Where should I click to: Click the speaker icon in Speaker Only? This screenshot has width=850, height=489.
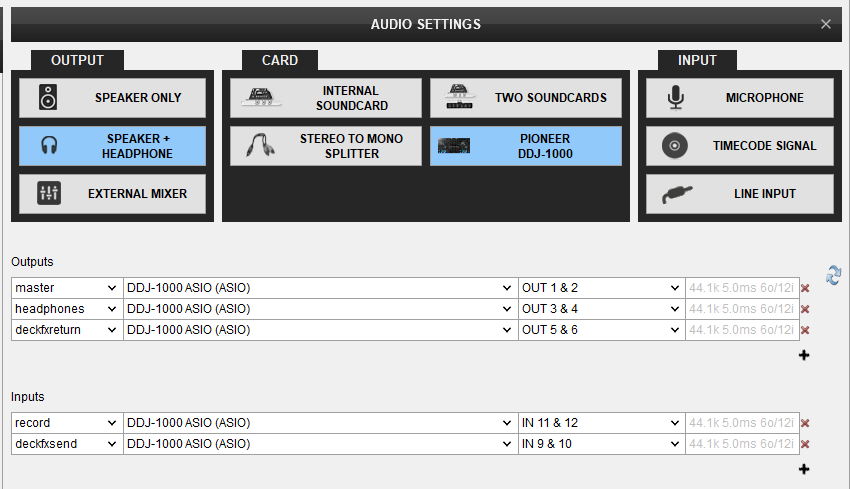(x=48, y=98)
